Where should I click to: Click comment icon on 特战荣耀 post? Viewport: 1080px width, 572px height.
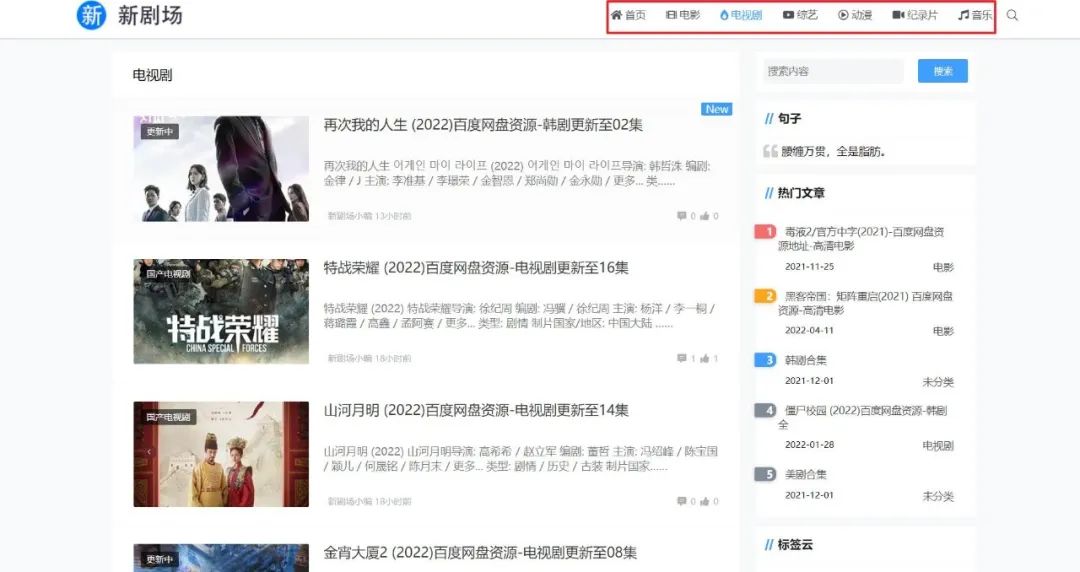tap(682, 358)
